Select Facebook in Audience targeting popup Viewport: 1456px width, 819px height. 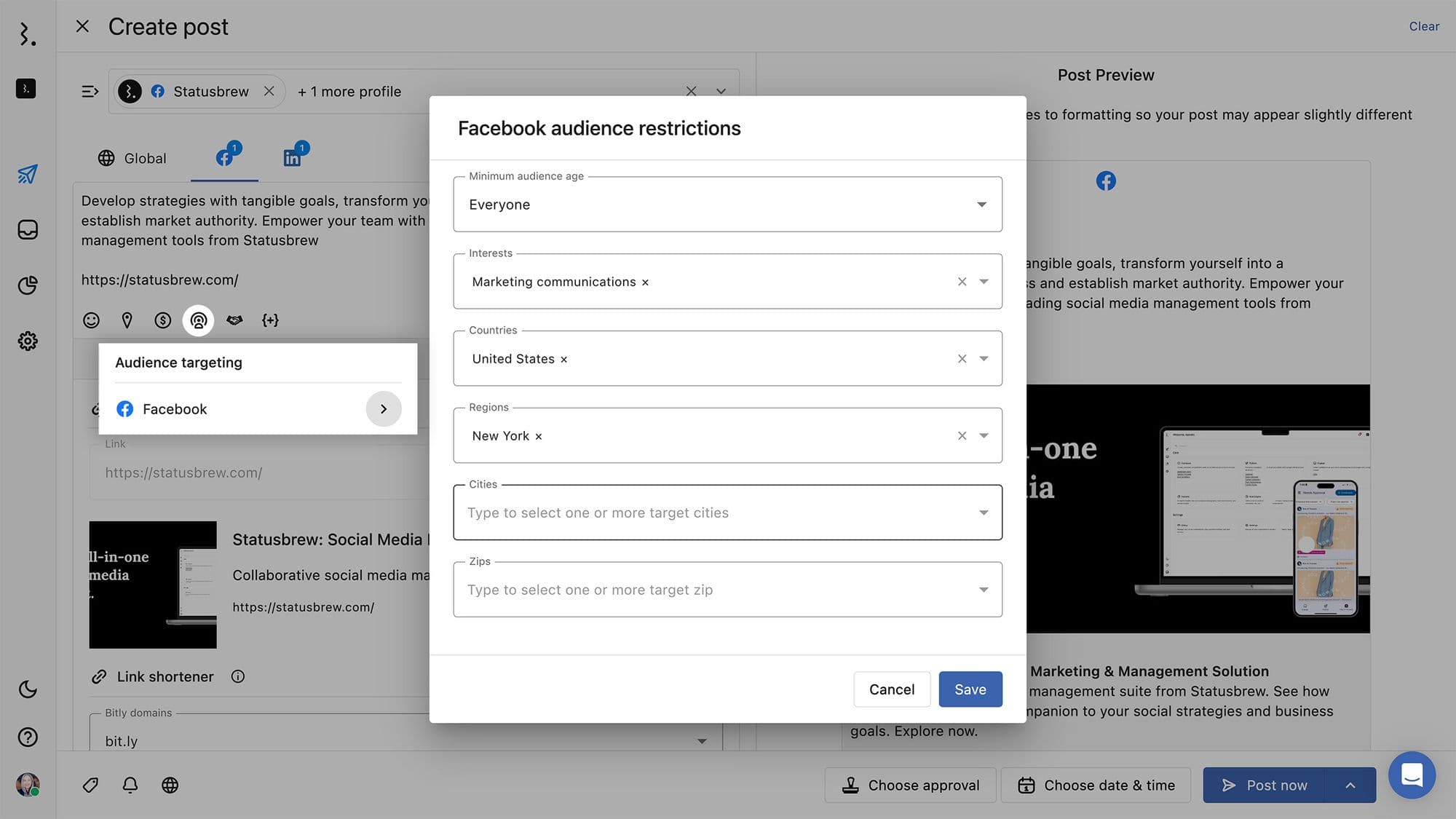click(258, 409)
